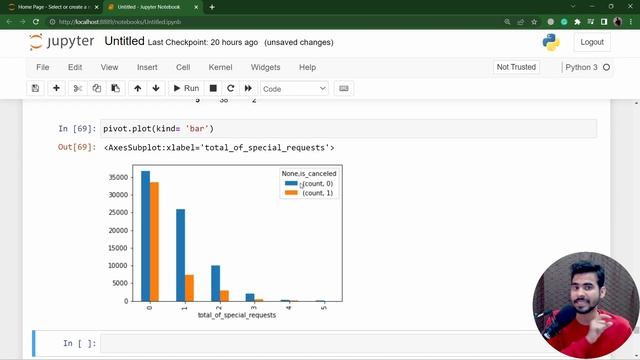Image resolution: width=640 pixels, height=360 pixels.
Task: Open the Kernel menu
Action: click(x=220, y=67)
